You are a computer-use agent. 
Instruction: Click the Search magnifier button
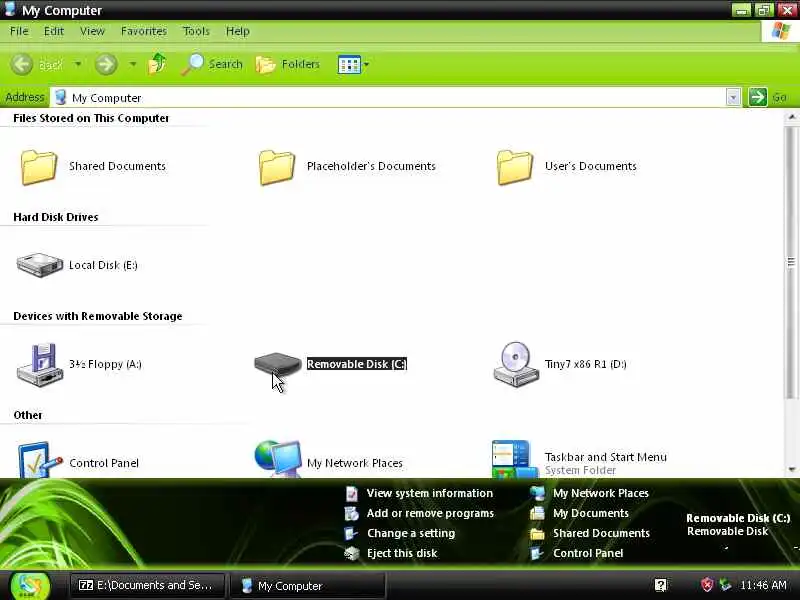tap(212, 64)
